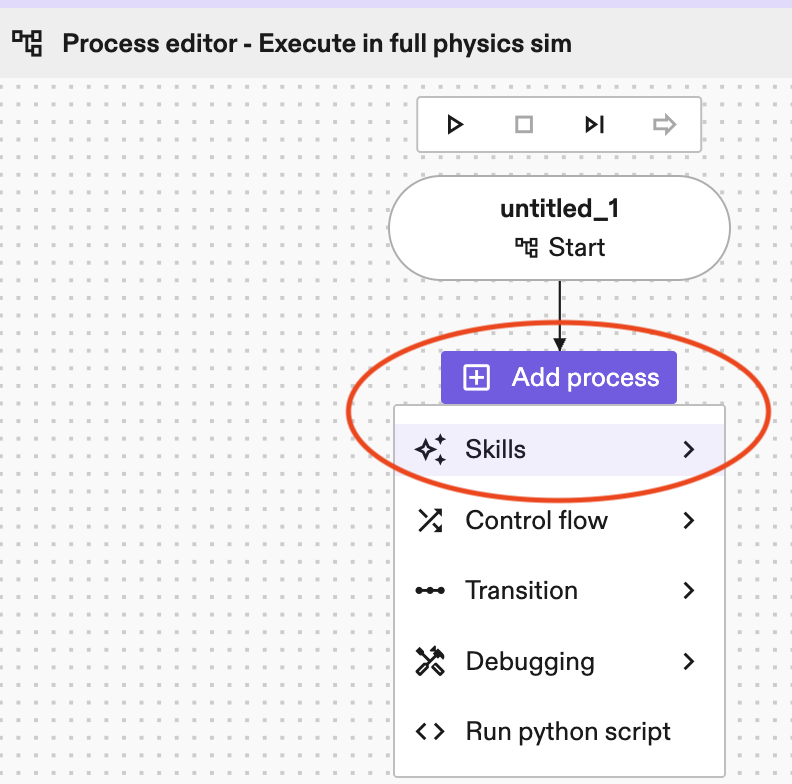792x784 pixels.
Task: Click the step-to-next playback icon
Action: (x=595, y=125)
